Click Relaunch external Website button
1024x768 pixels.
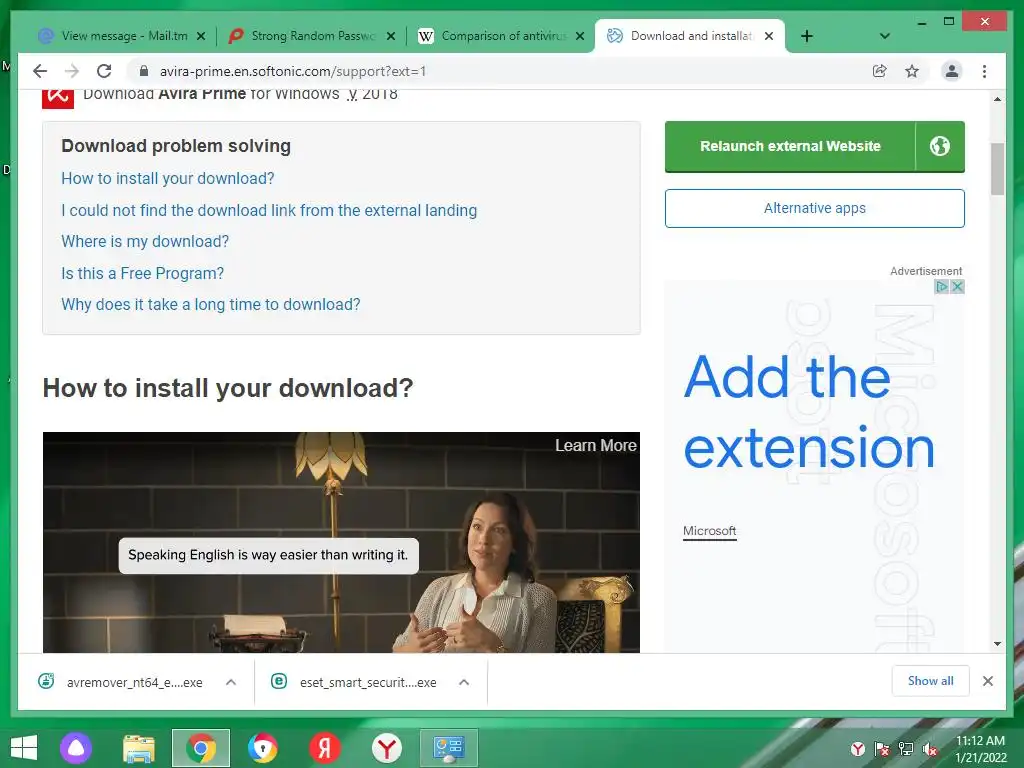pos(790,146)
